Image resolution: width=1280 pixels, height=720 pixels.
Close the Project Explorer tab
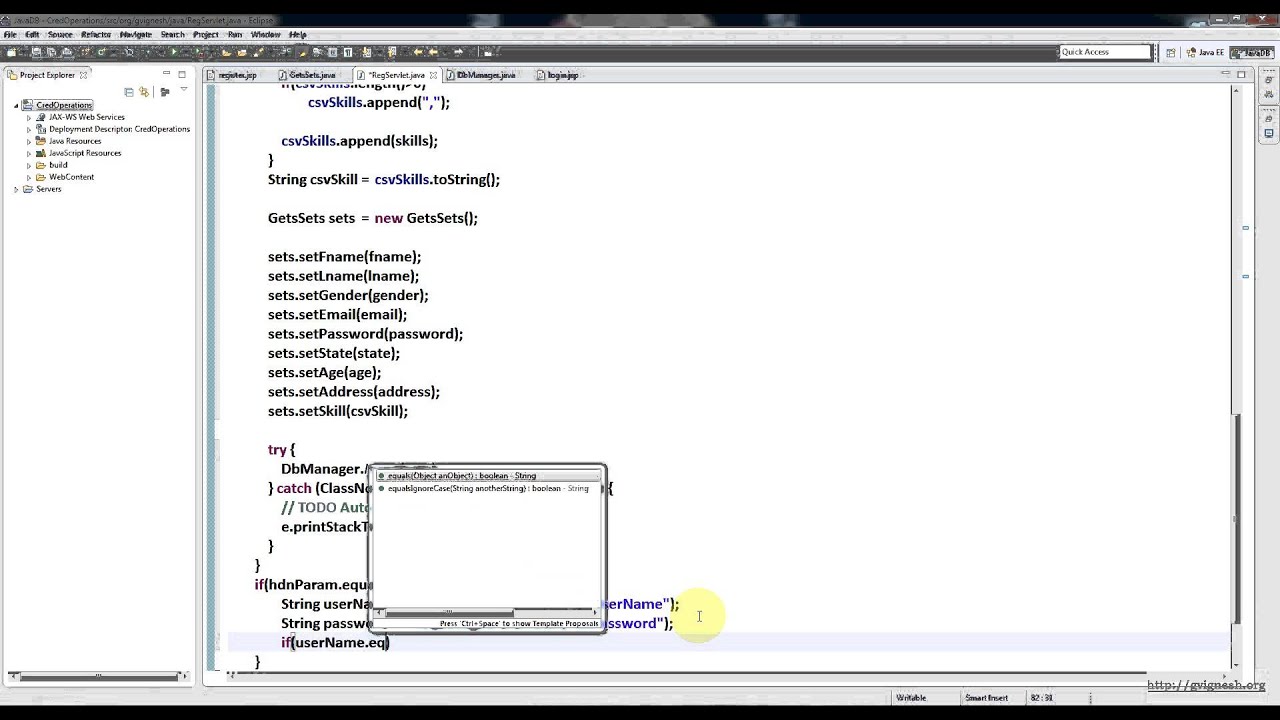pos(84,75)
